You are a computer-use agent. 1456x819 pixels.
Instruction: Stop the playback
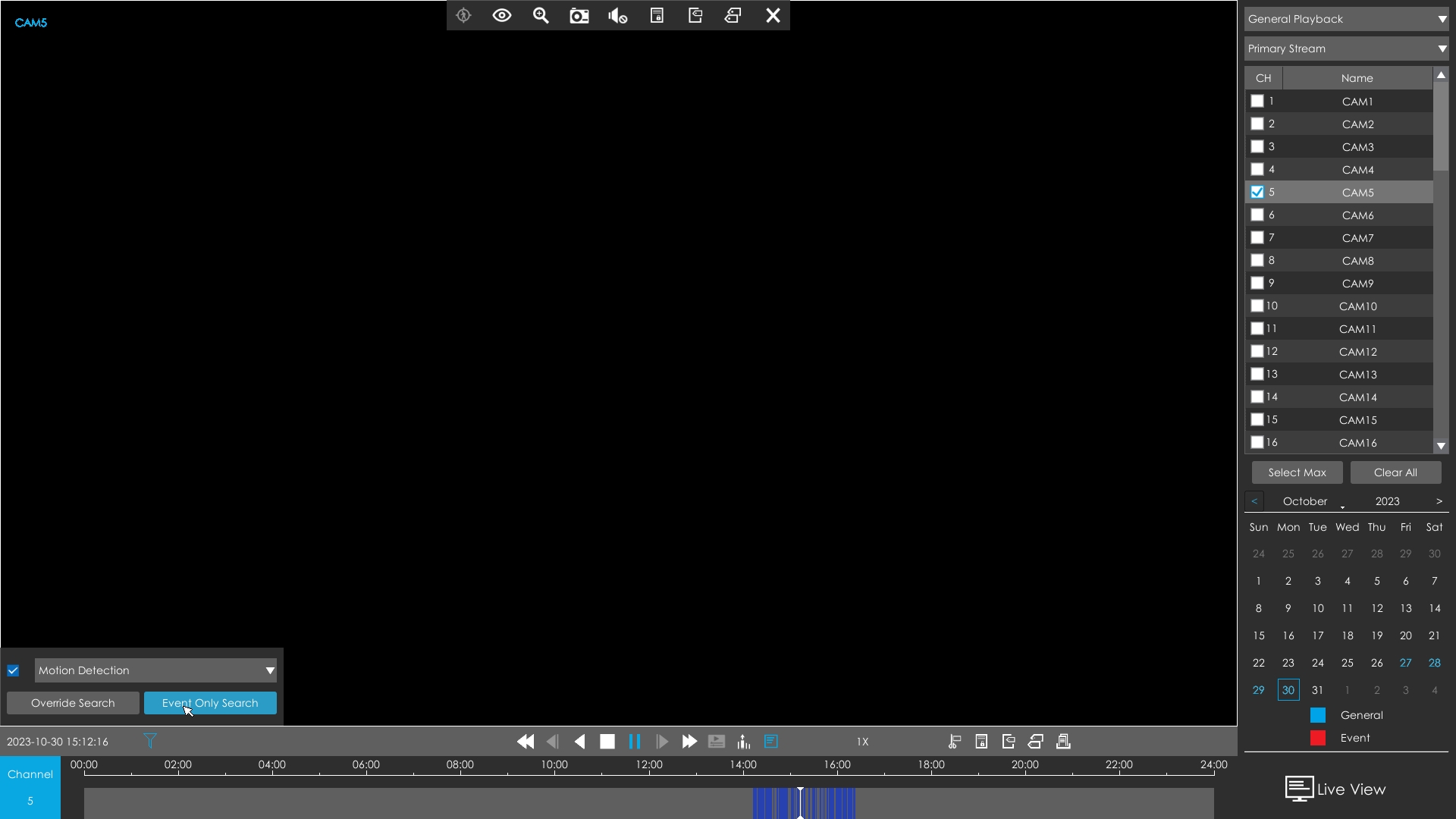(607, 742)
